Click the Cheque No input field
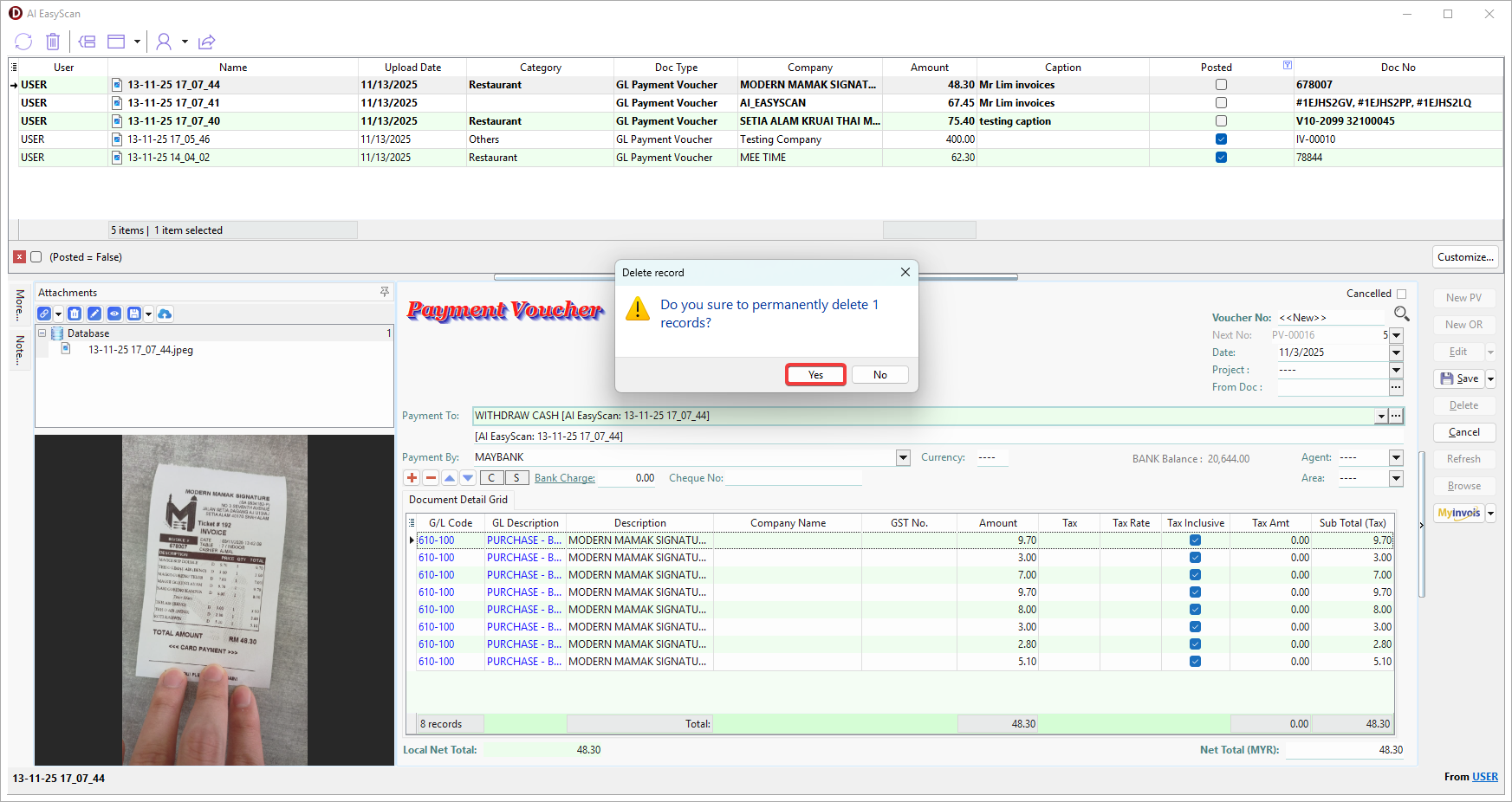This screenshot has height=802, width=1512. point(793,478)
